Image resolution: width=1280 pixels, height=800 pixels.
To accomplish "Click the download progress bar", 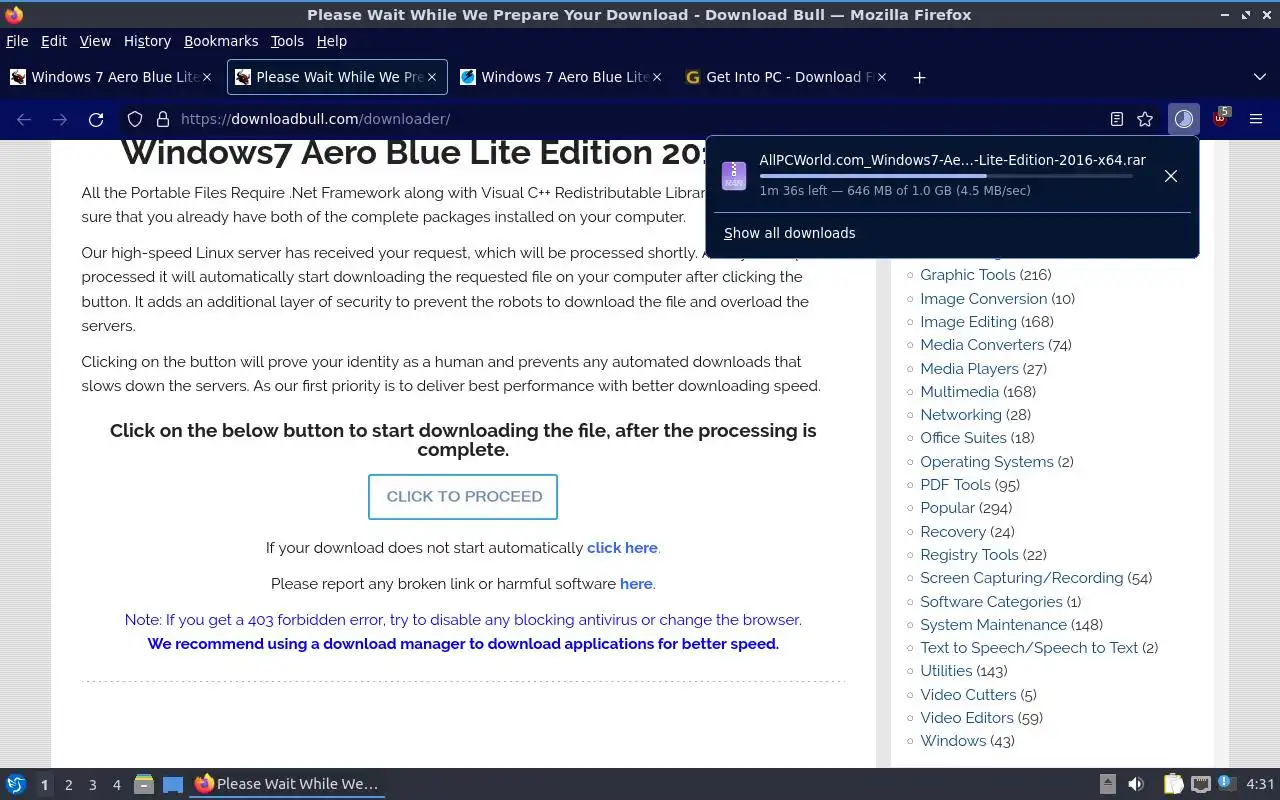I will coord(946,176).
